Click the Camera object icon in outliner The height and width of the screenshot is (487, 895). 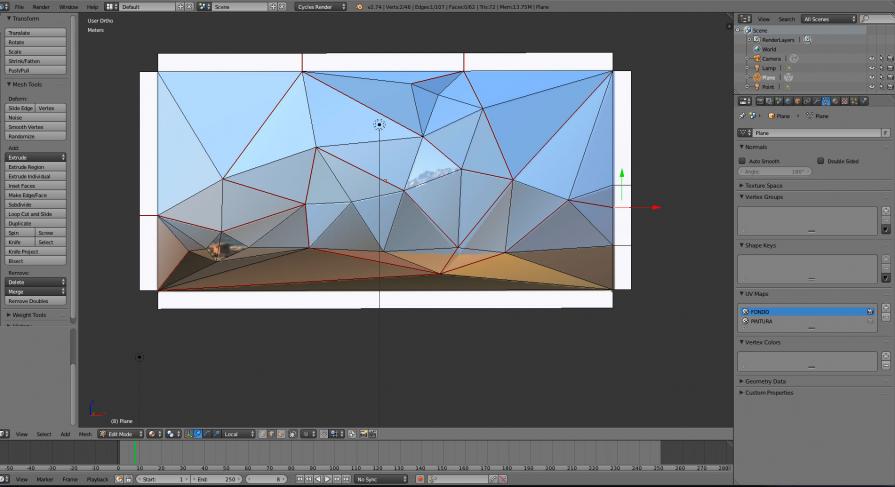pos(756,58)
